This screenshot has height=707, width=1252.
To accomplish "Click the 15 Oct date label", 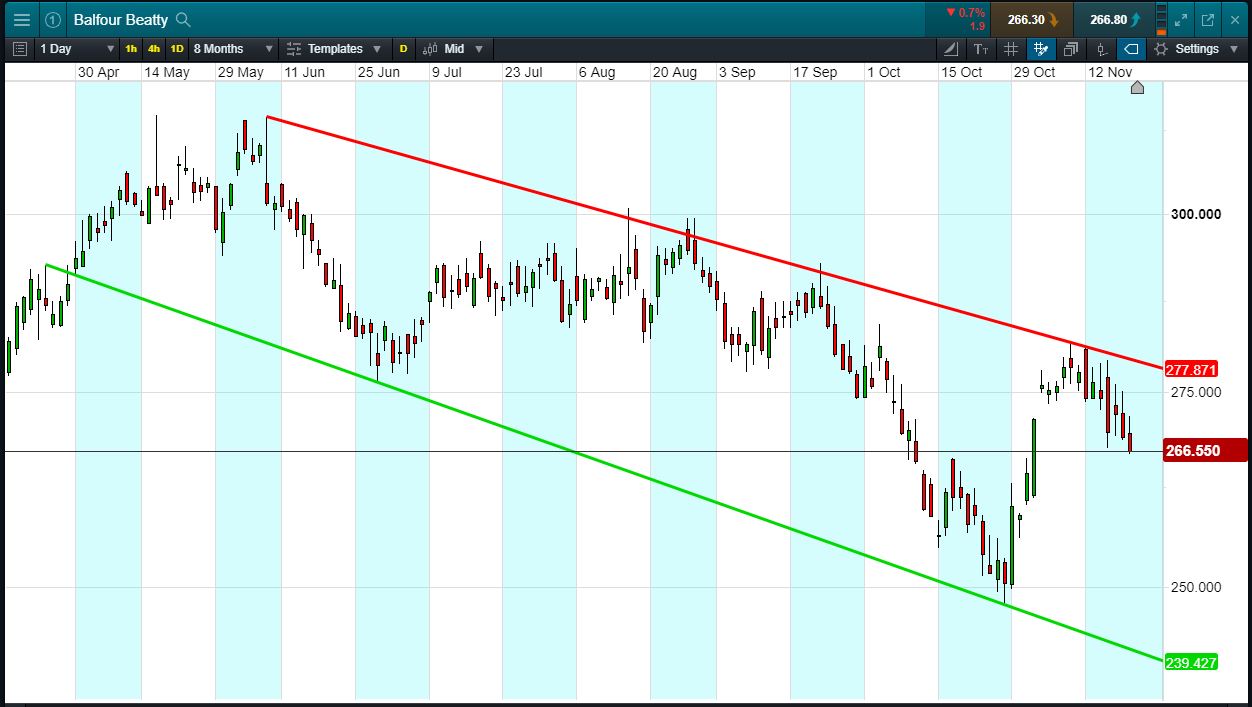I will click(962, 72).
